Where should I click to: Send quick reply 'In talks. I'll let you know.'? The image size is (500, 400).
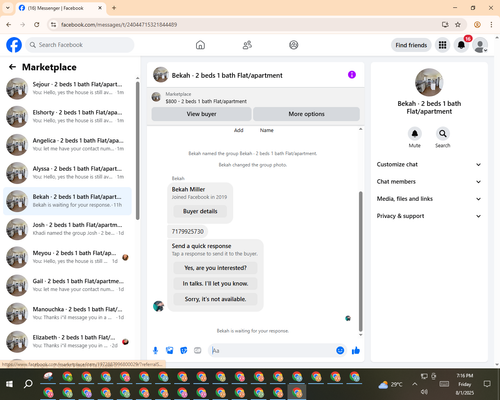click(215, 284)
